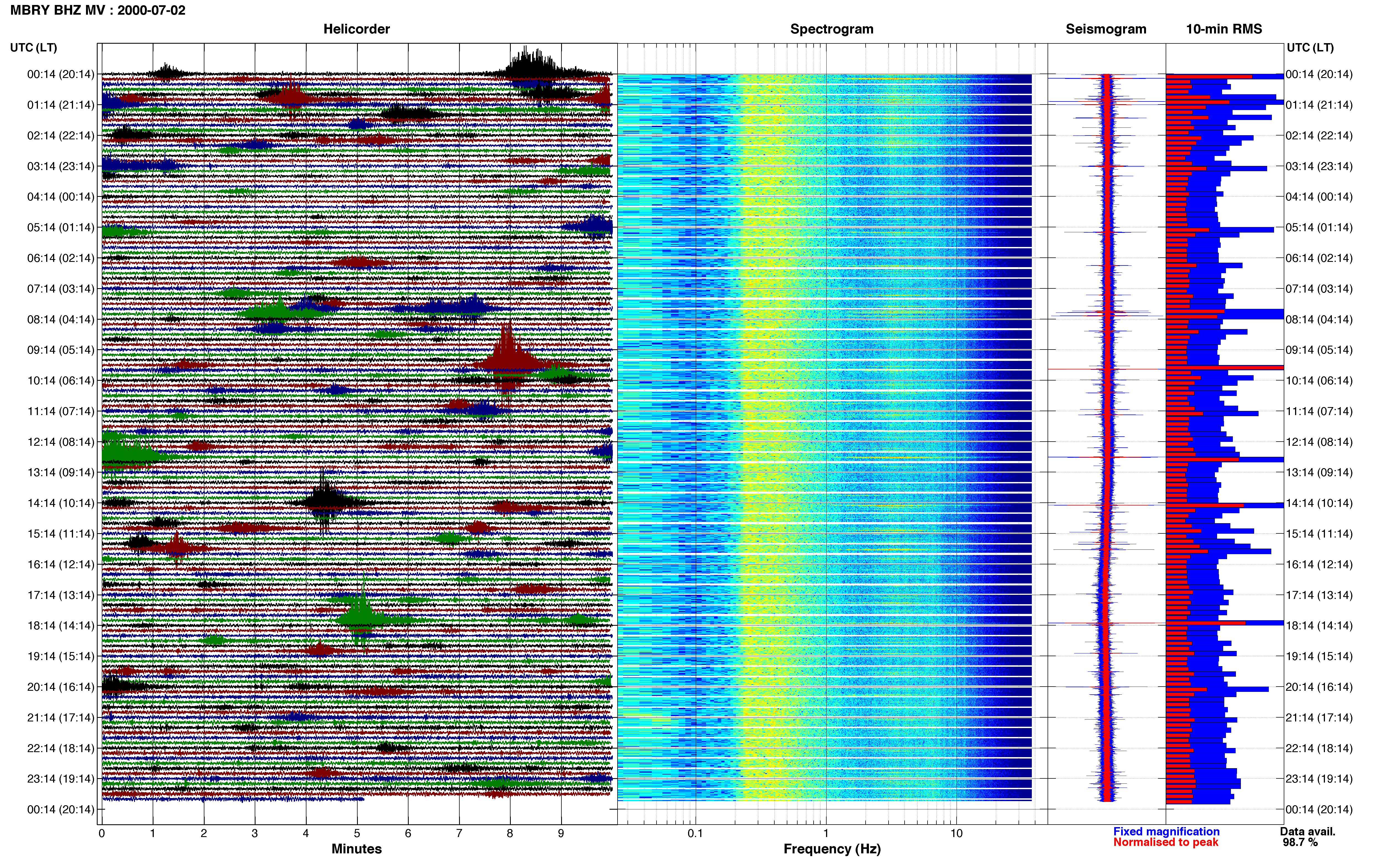This screenshot has height=868, width=1388.
Task: Click the left-axis label "15:14 (11:14)"
Action: [x=61, y=534]
